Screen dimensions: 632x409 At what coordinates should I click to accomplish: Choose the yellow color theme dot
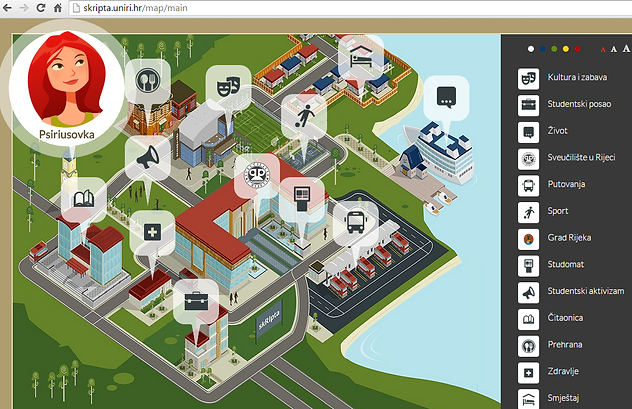(566, 49)
